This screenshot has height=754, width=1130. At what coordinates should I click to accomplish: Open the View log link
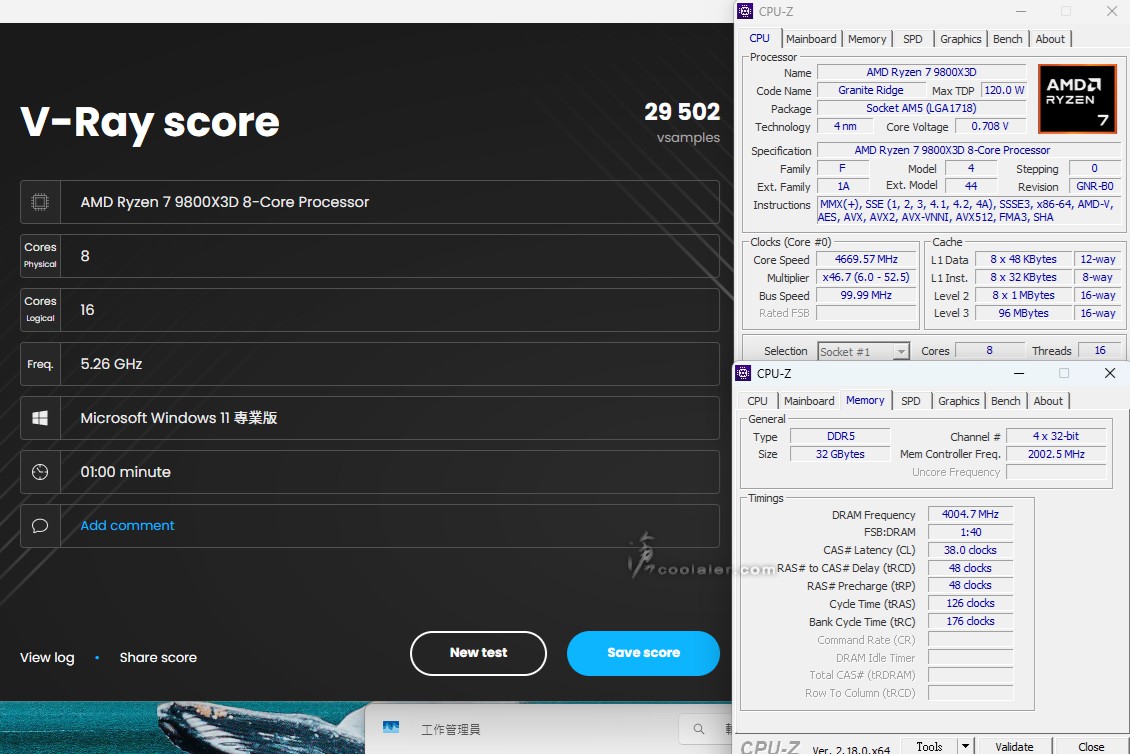(x=47, y=658)
